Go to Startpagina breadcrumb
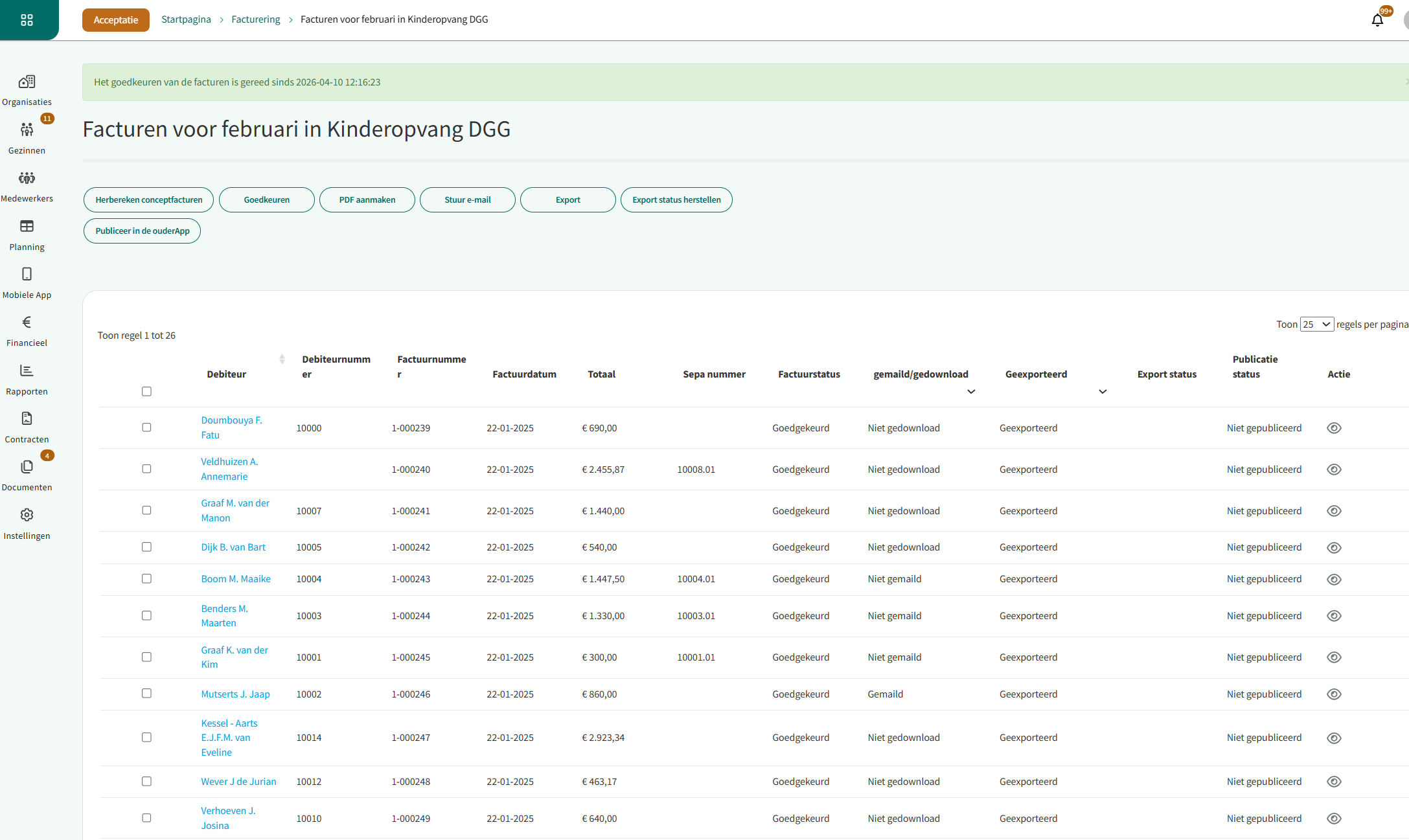The width and height of the screenshot is (1409, 840). (186, 19)
